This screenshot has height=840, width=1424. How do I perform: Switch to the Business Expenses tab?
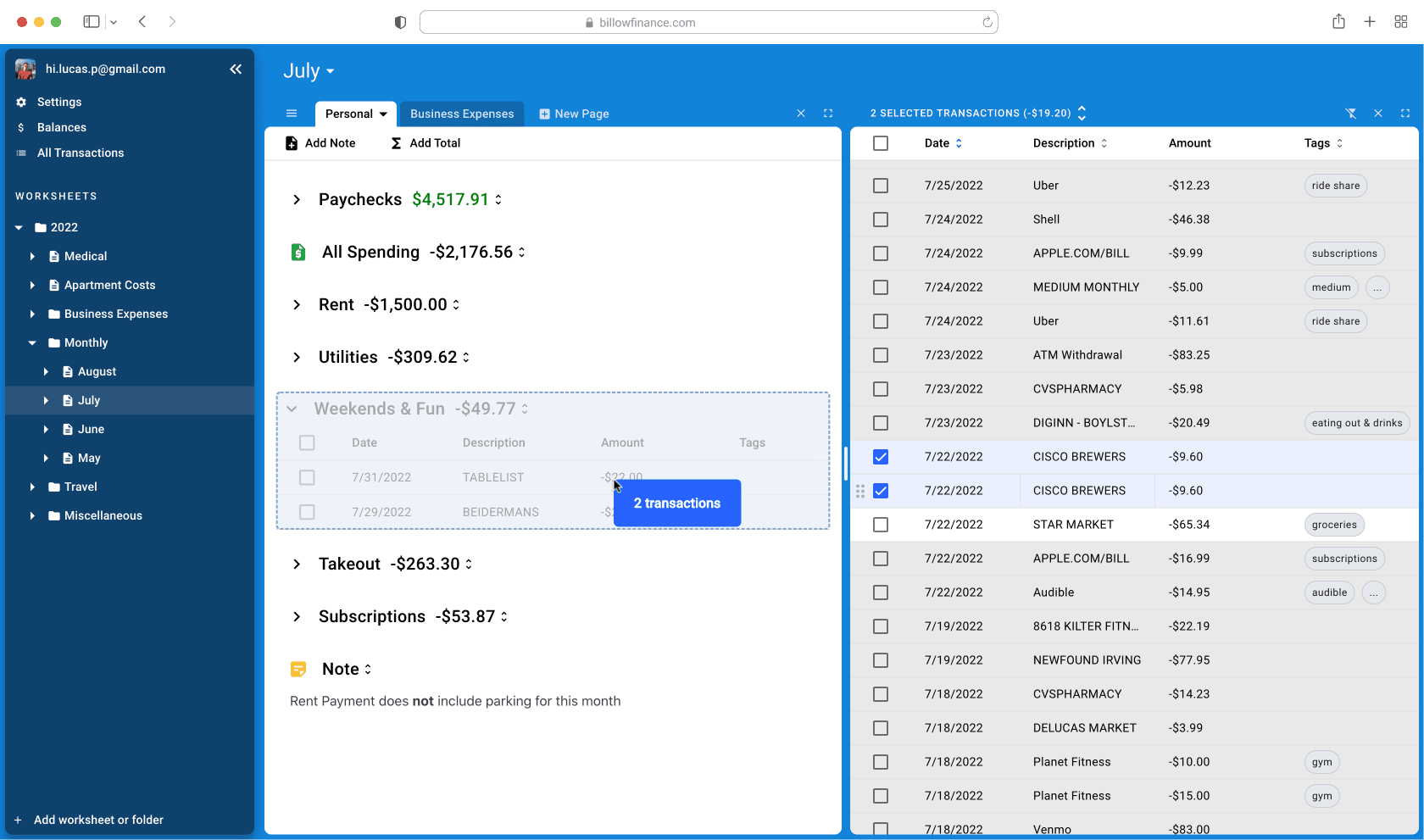(462, 114)
